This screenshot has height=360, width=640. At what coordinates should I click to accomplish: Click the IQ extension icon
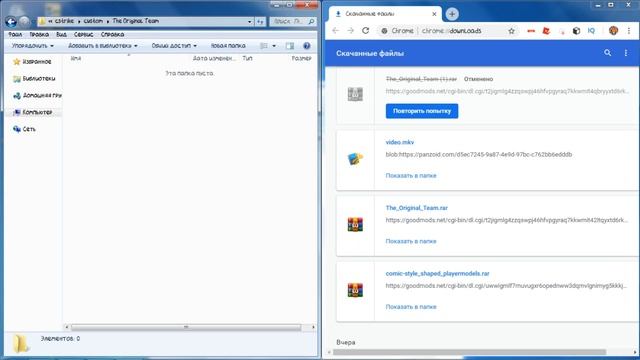coord(591,31)
